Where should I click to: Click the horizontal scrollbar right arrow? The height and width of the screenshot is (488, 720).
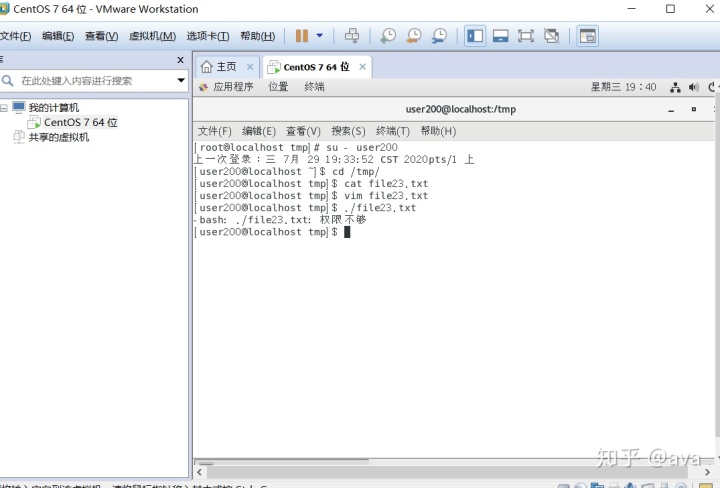pos(707,471)
